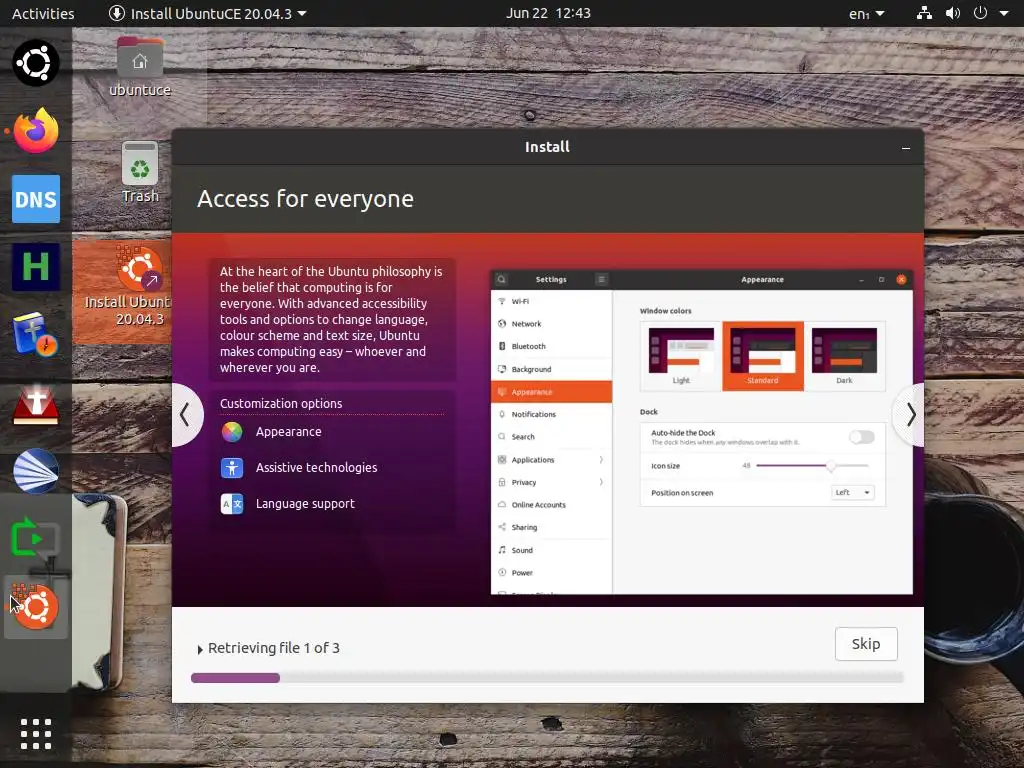Image resolution: width=1024 pixels, height=768 pixels.
Task: Show all applications grid
Action: point(36,734)
